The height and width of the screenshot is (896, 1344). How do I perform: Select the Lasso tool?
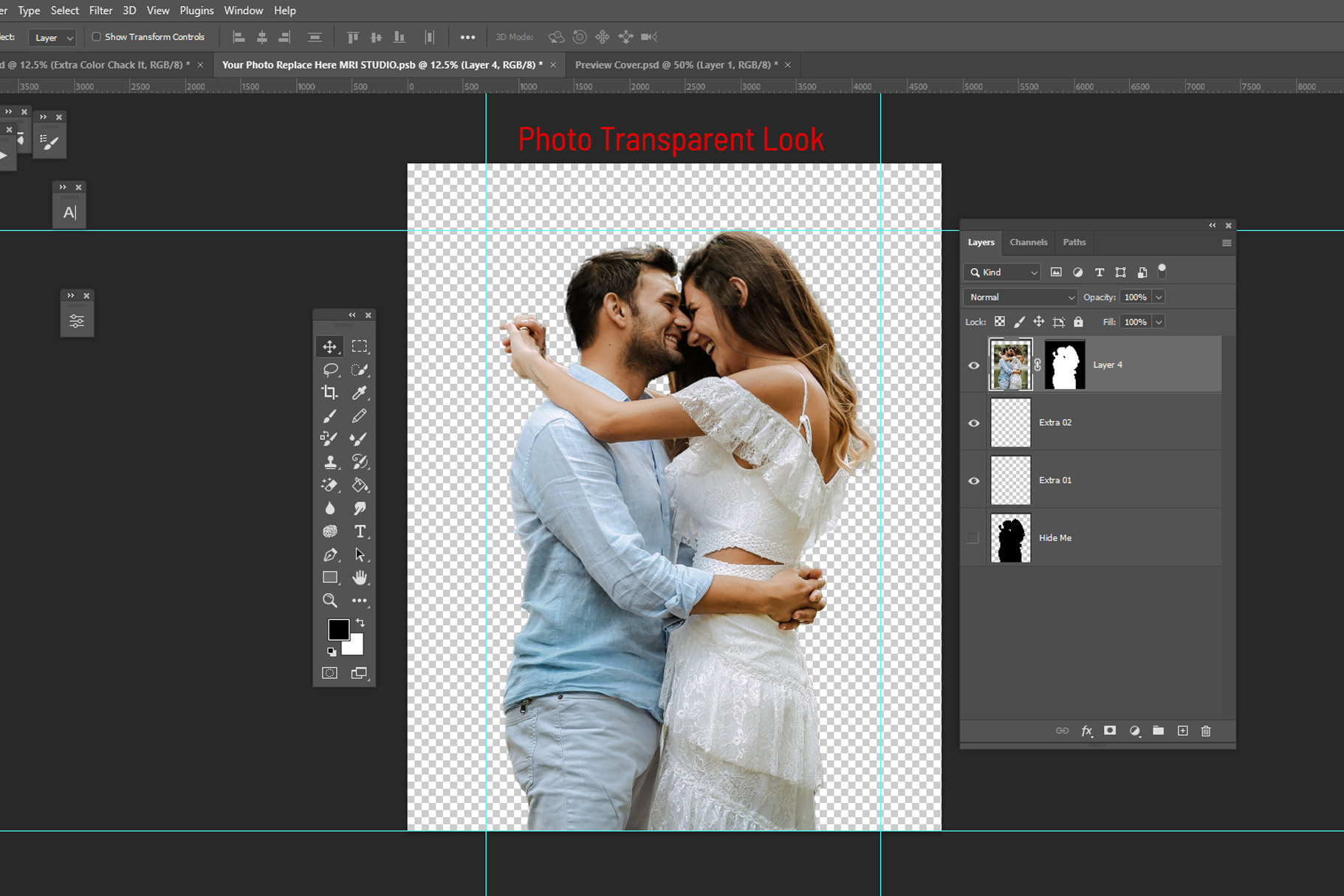click(x=329, y=370)
